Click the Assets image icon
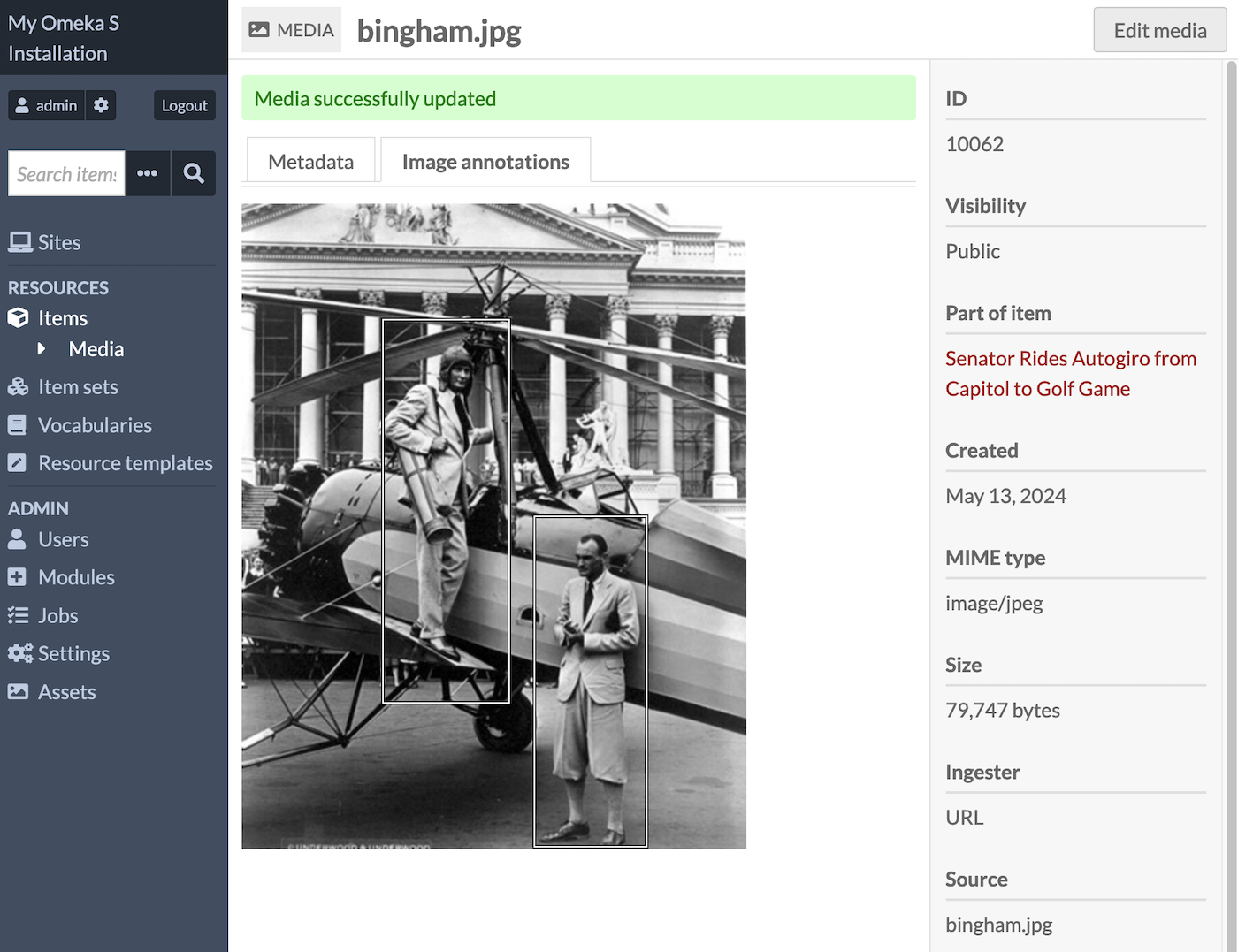Image resolution: width=1238 pixels, height=952 pixels. [x=18, y=692]
